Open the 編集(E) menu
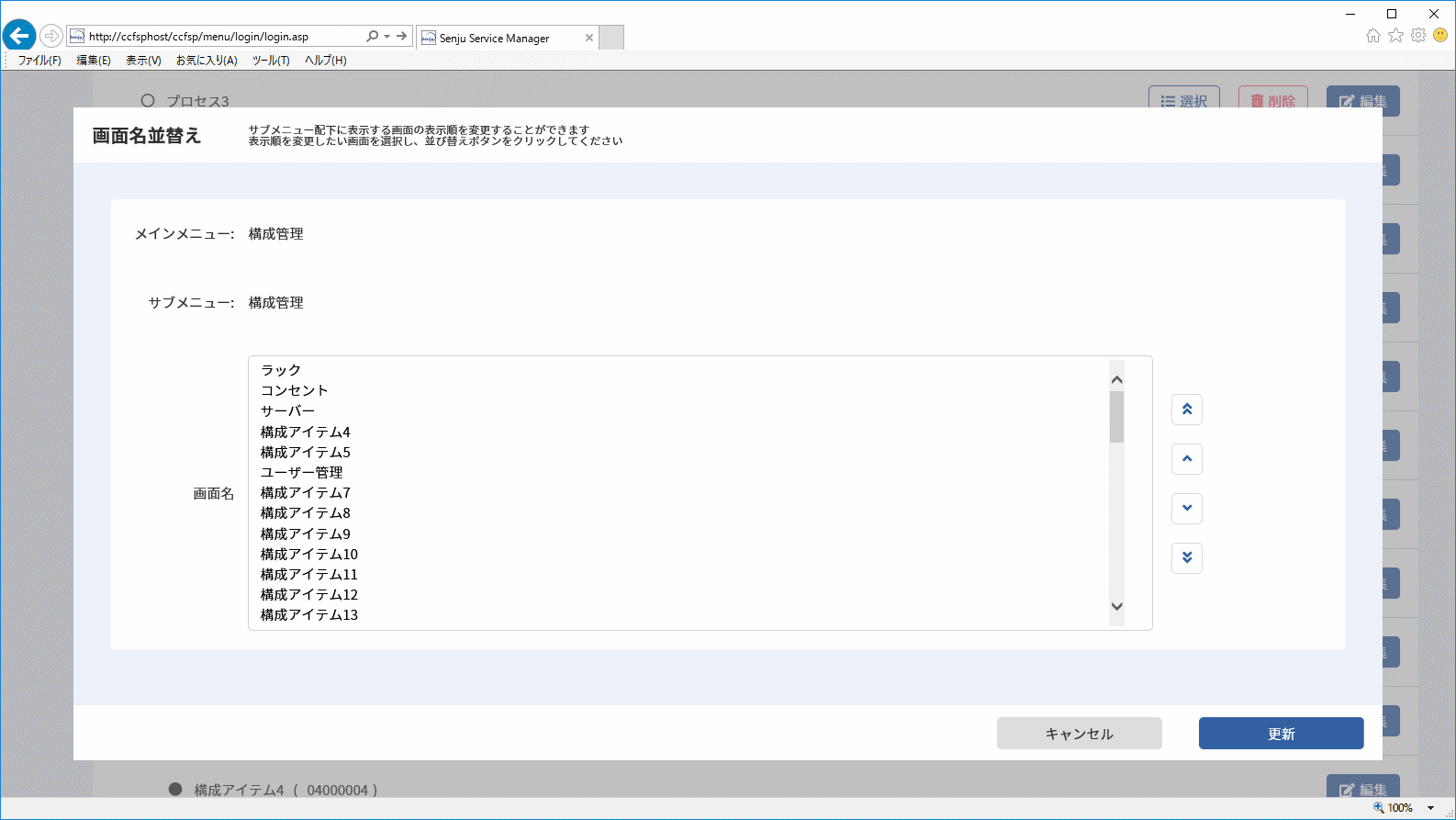 click(x=94, y=61)
